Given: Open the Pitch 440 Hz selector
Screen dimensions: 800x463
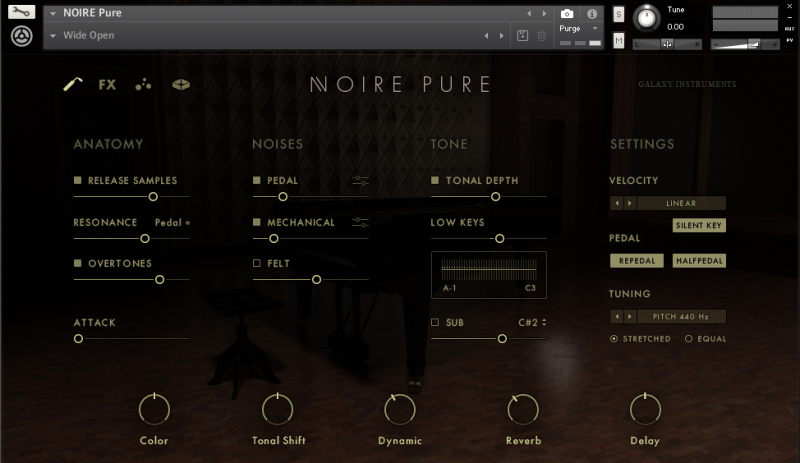Looking at the screenshot, I should [x=681, y=316].
